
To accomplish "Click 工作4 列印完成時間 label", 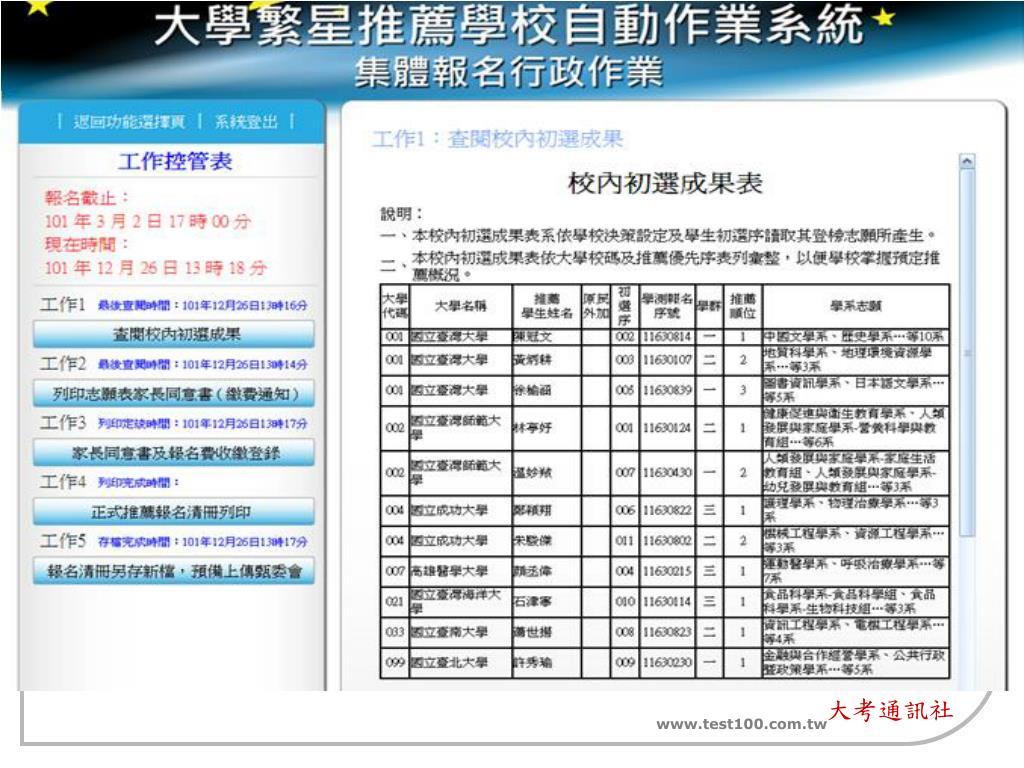I will [138, 483].
